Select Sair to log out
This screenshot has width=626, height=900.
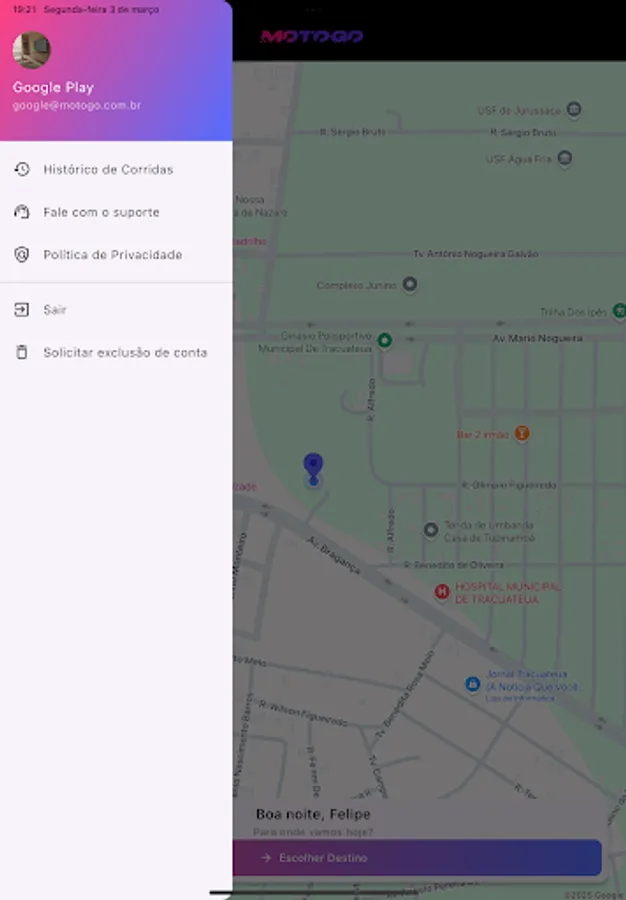click(x=116, y=310)
